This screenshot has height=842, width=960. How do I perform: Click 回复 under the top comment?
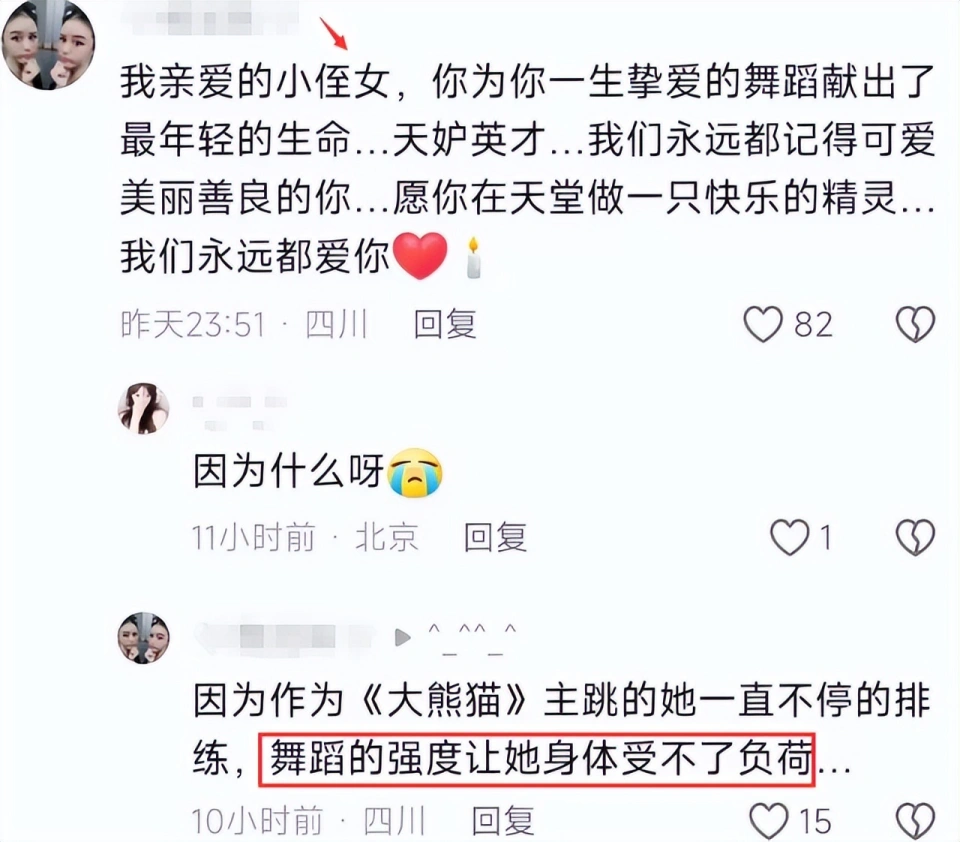pos(445,324)
